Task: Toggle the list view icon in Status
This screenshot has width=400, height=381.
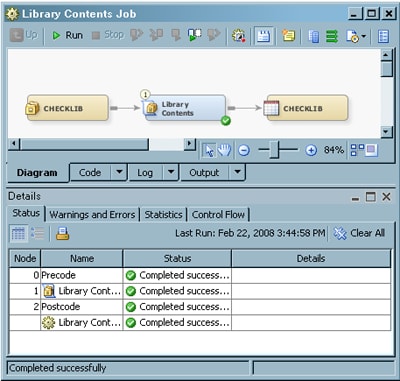Action: tap(37, 233)
